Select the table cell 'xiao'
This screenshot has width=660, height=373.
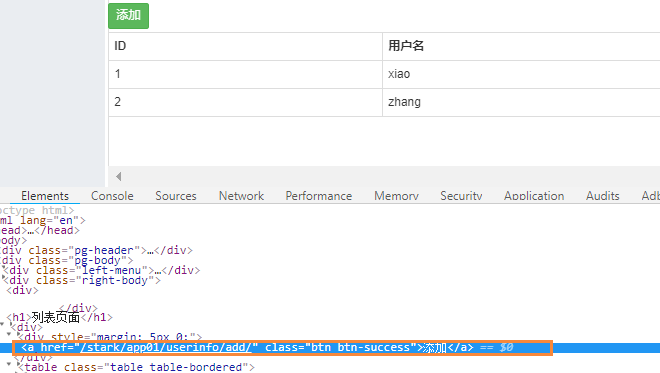[x=521, y=74]
